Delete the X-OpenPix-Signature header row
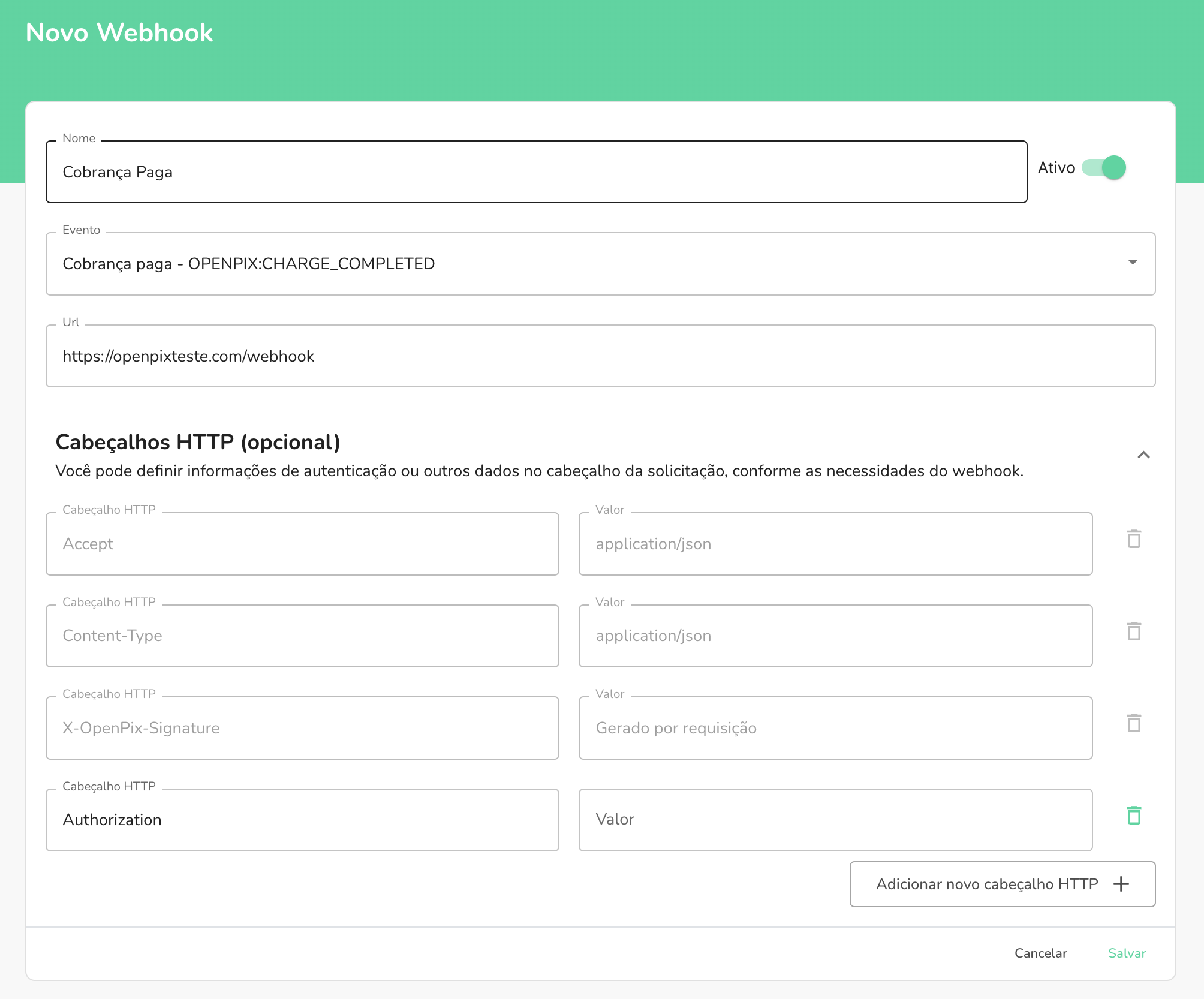This screenshot has width=1204, height=999. 1134,723
